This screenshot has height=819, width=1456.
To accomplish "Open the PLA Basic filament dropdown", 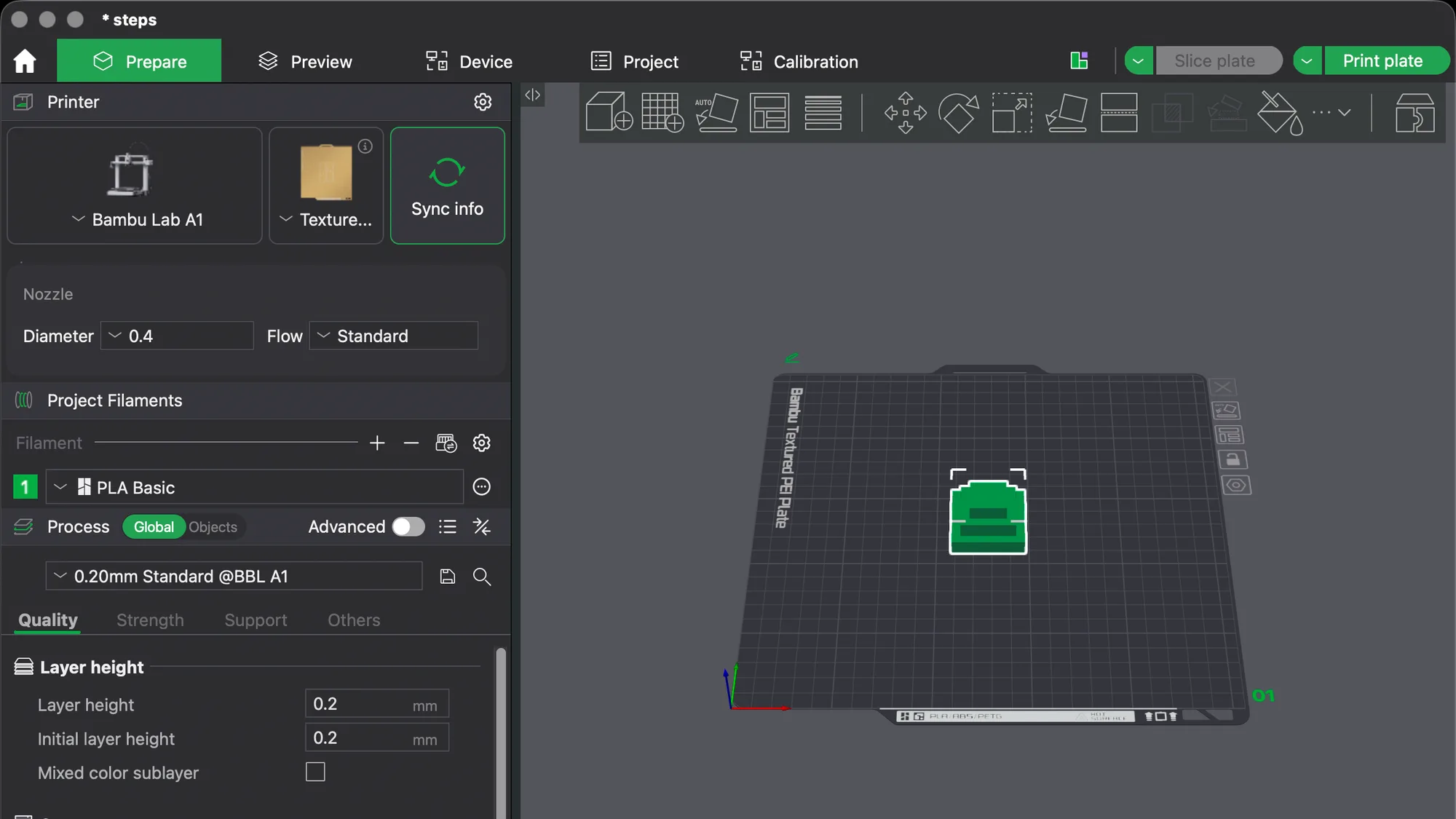I will 255,487.
